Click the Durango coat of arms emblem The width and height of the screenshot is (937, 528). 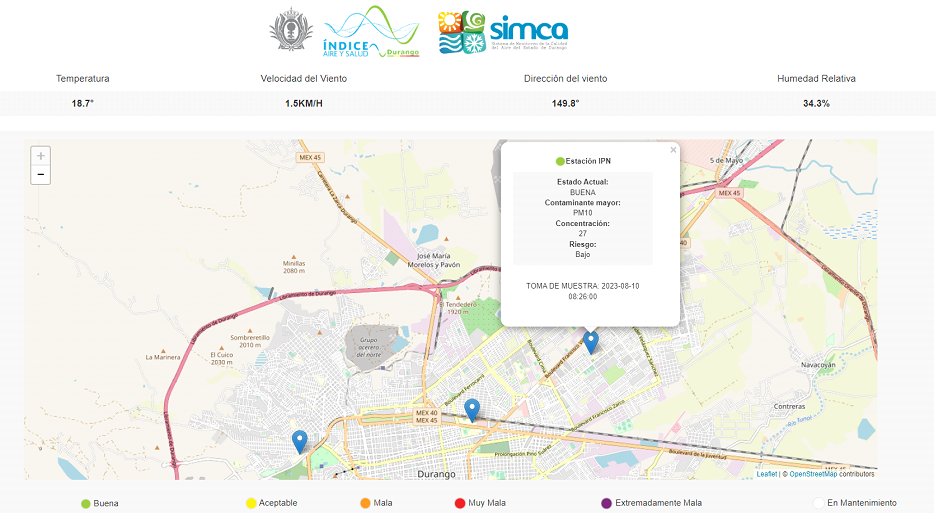(x=290, y=29)
